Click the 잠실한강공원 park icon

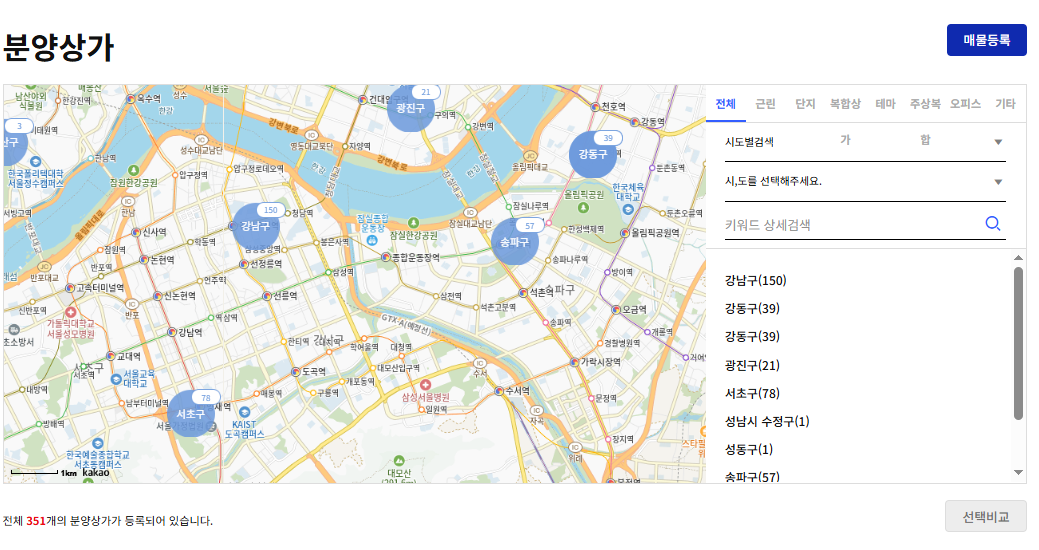tap(413, 223)
